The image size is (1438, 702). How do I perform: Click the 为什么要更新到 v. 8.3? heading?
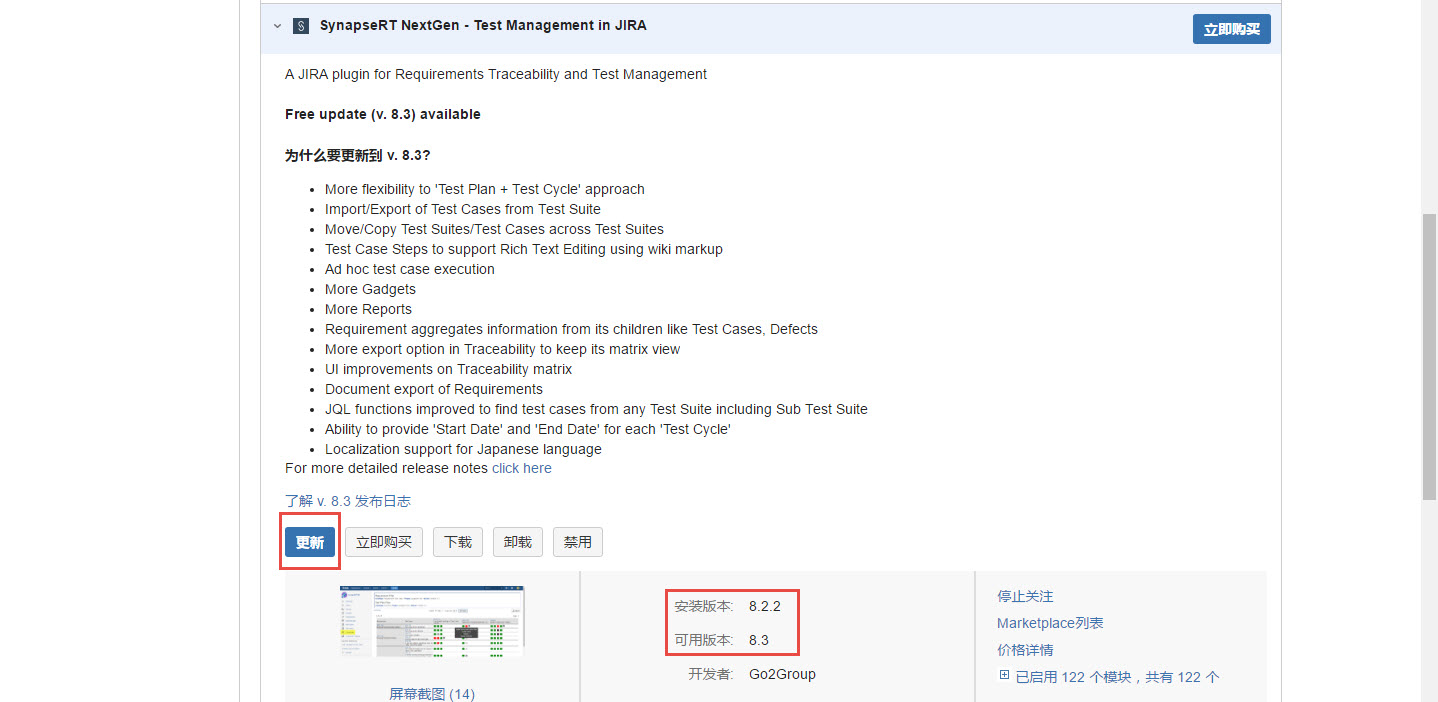click(358, 155)
